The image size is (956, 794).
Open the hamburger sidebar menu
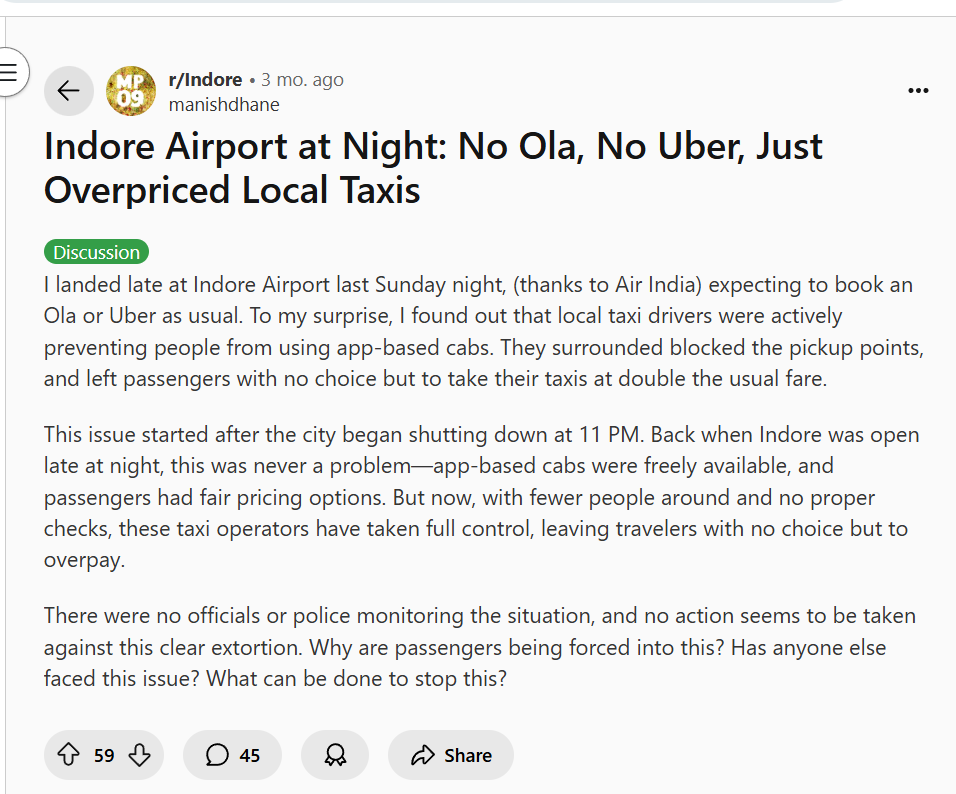10,72
